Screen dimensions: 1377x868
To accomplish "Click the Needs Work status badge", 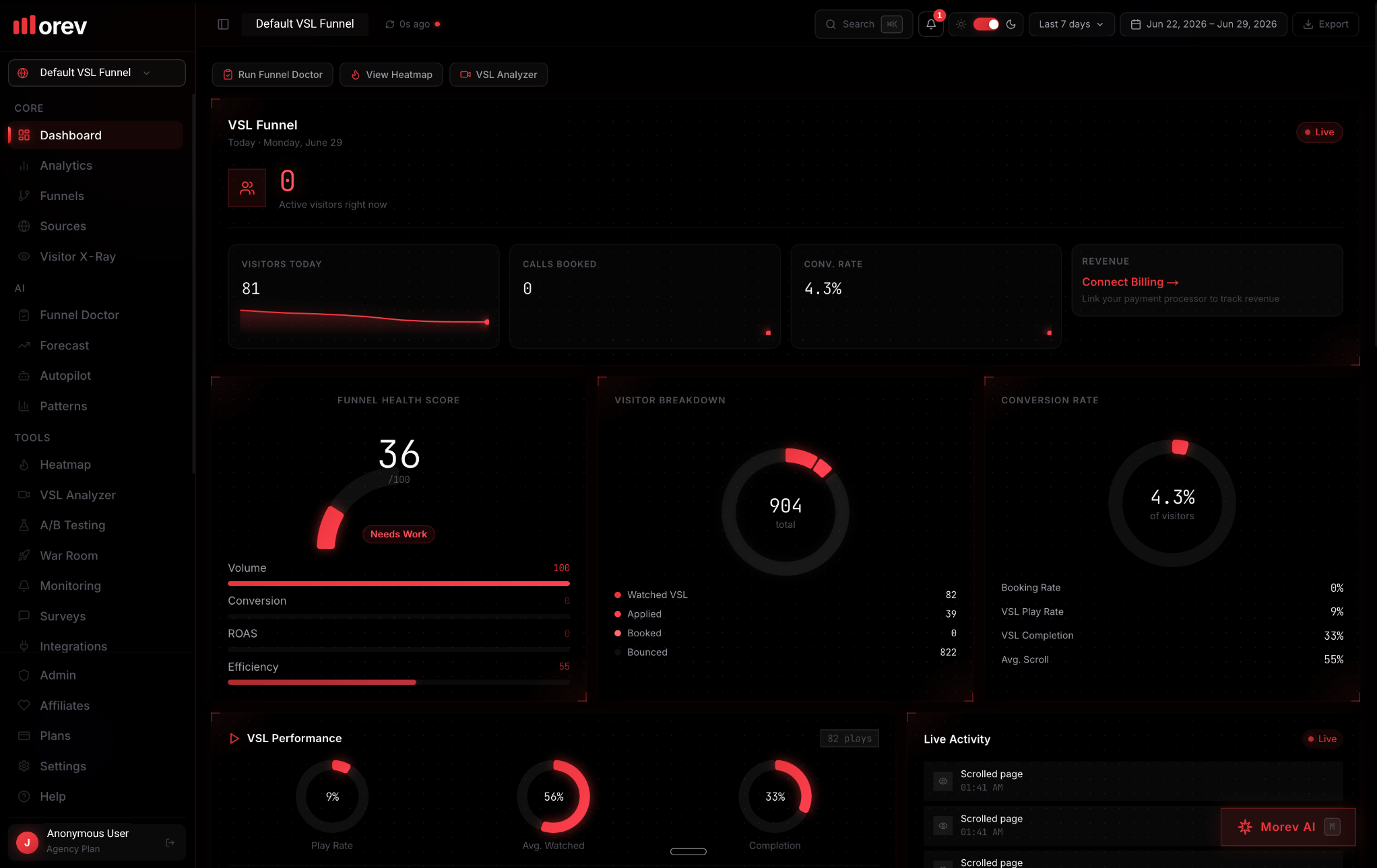I will point(399,534).
